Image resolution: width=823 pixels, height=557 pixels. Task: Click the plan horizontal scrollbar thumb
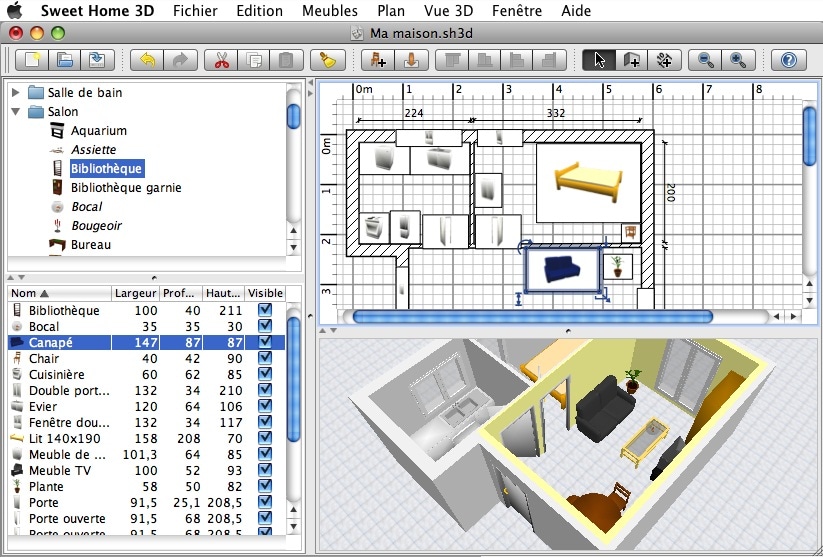[533, 317]
